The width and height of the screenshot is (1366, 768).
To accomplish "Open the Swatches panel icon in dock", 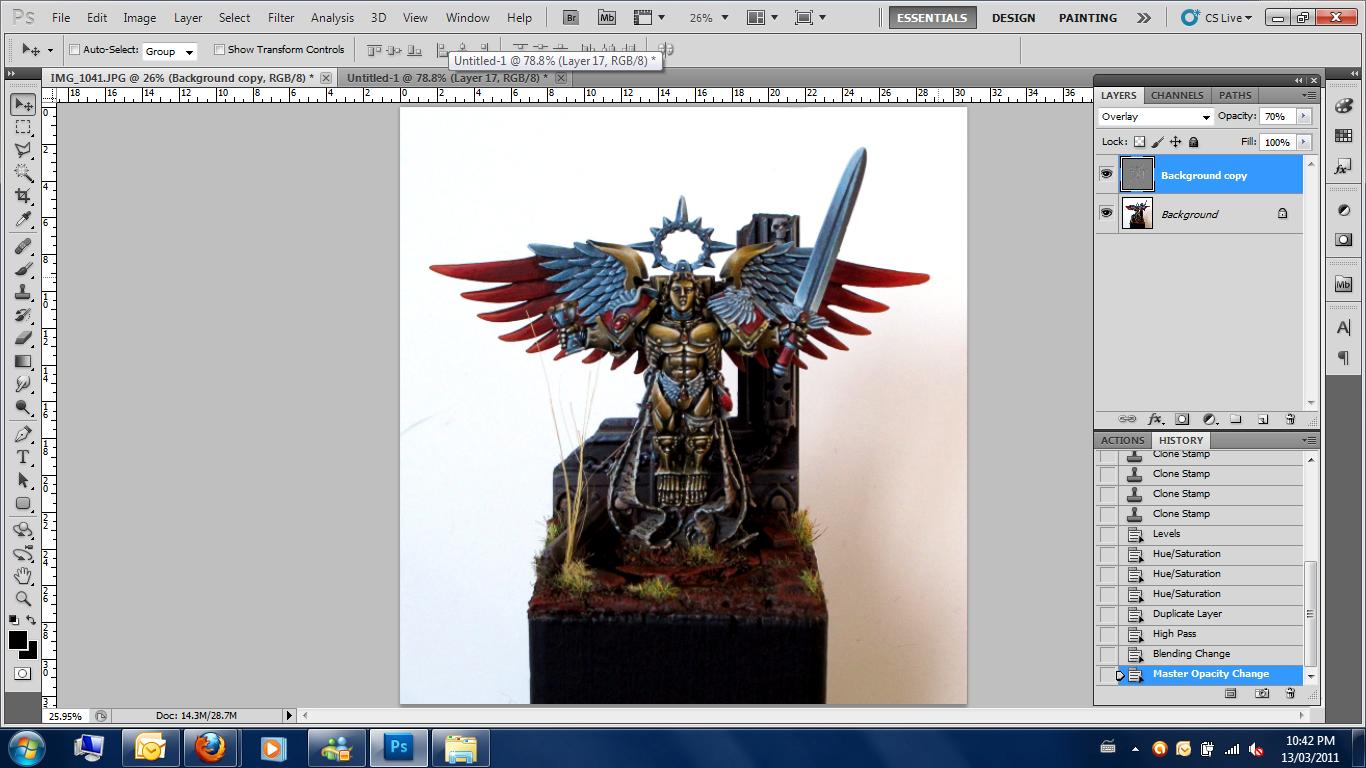I will pyautogui.click(x=1343, y=136).
